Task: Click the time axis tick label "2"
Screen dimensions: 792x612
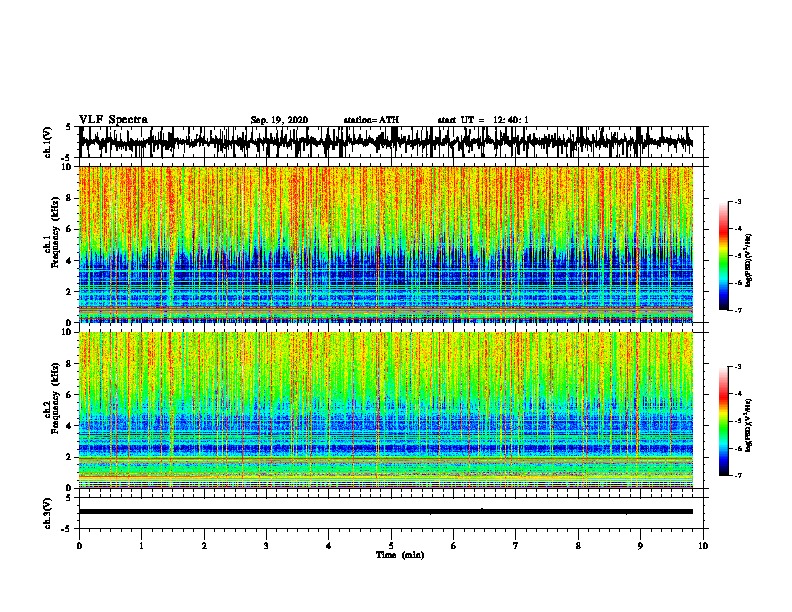Action: click(x=204, y=546)
